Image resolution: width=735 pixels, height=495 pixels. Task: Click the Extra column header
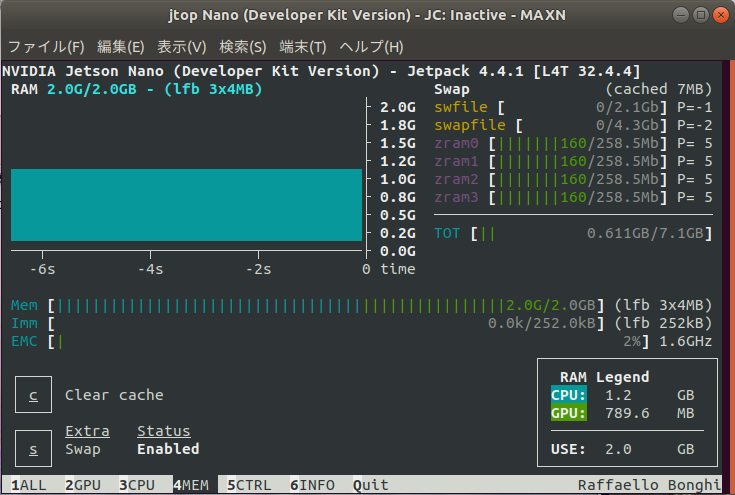pos(87,431)
